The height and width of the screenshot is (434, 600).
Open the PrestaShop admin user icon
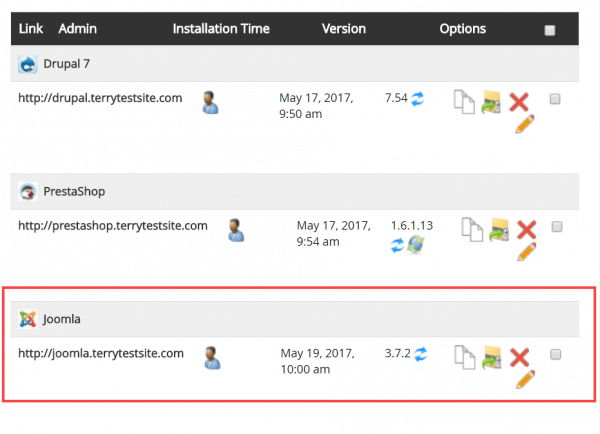[x=236, y=230]
